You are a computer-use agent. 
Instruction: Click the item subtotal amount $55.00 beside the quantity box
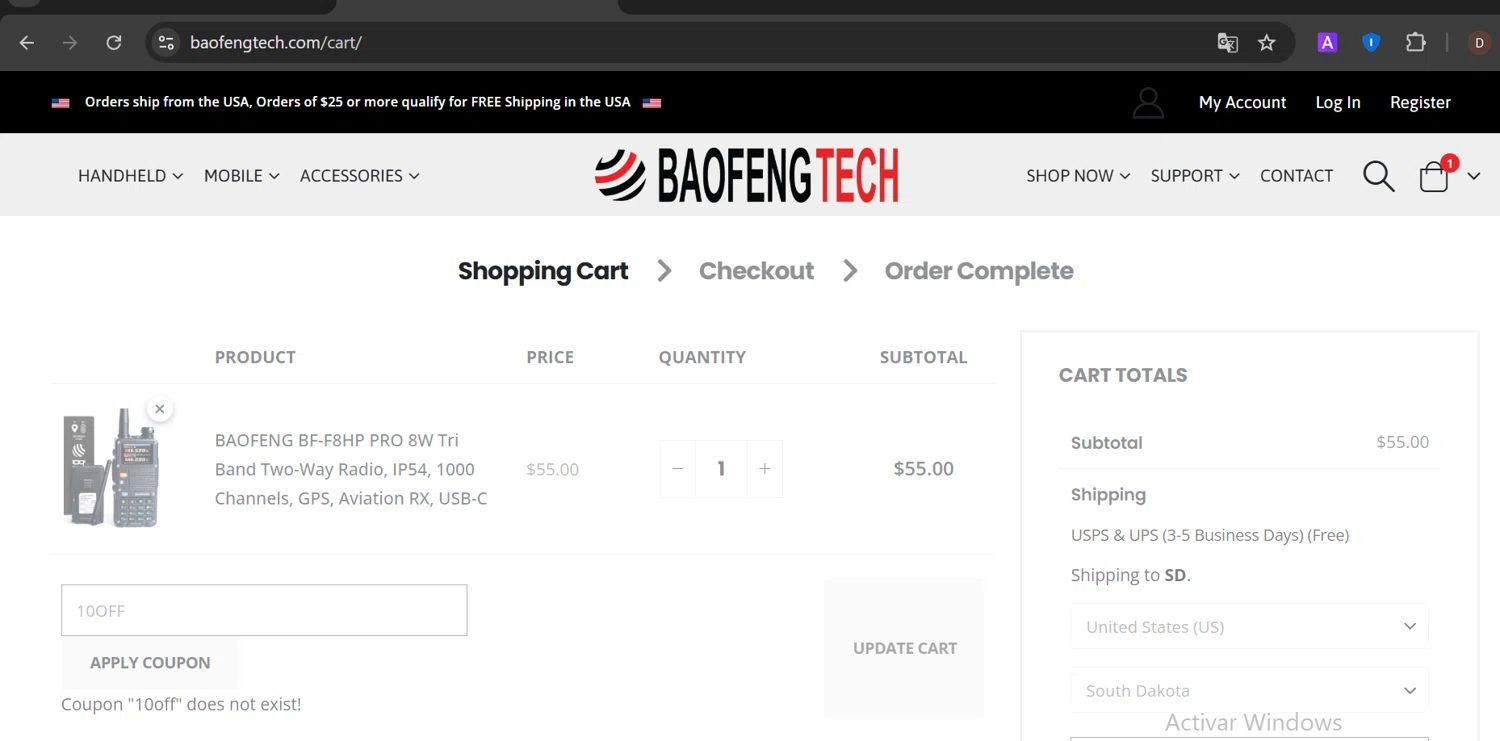pos(923,468)
